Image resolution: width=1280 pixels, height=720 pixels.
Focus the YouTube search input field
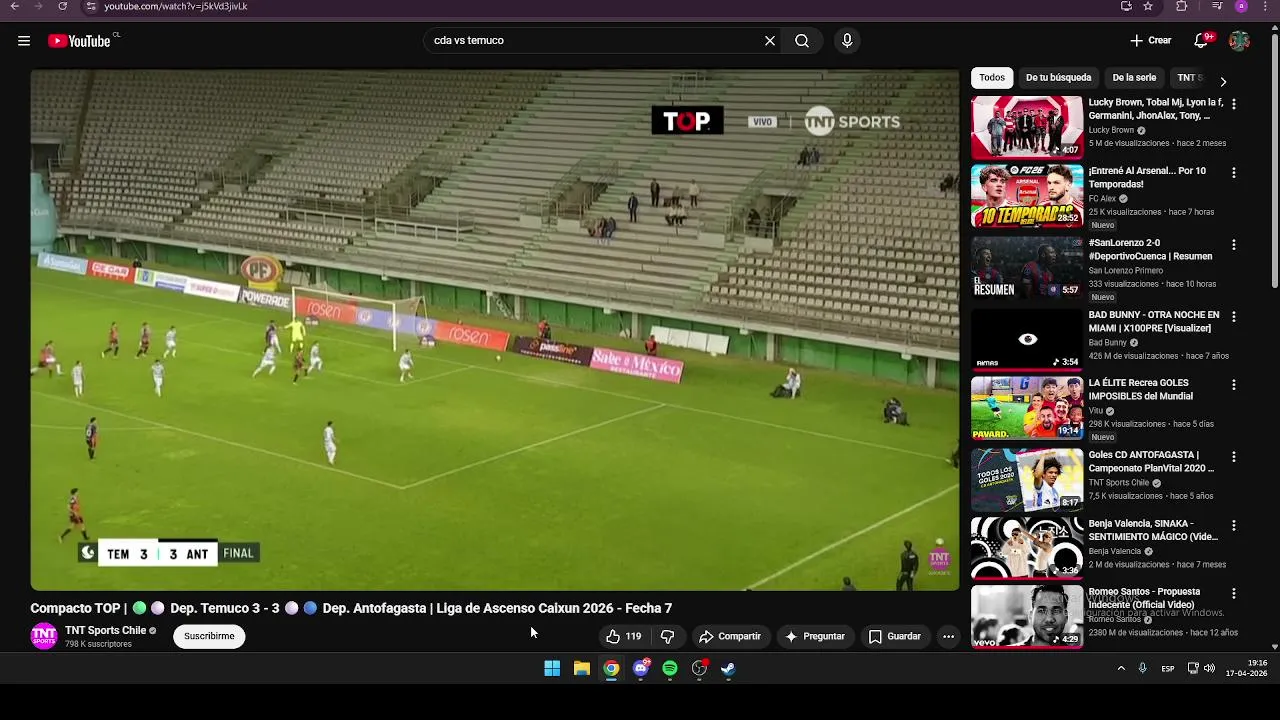point(595,41)
